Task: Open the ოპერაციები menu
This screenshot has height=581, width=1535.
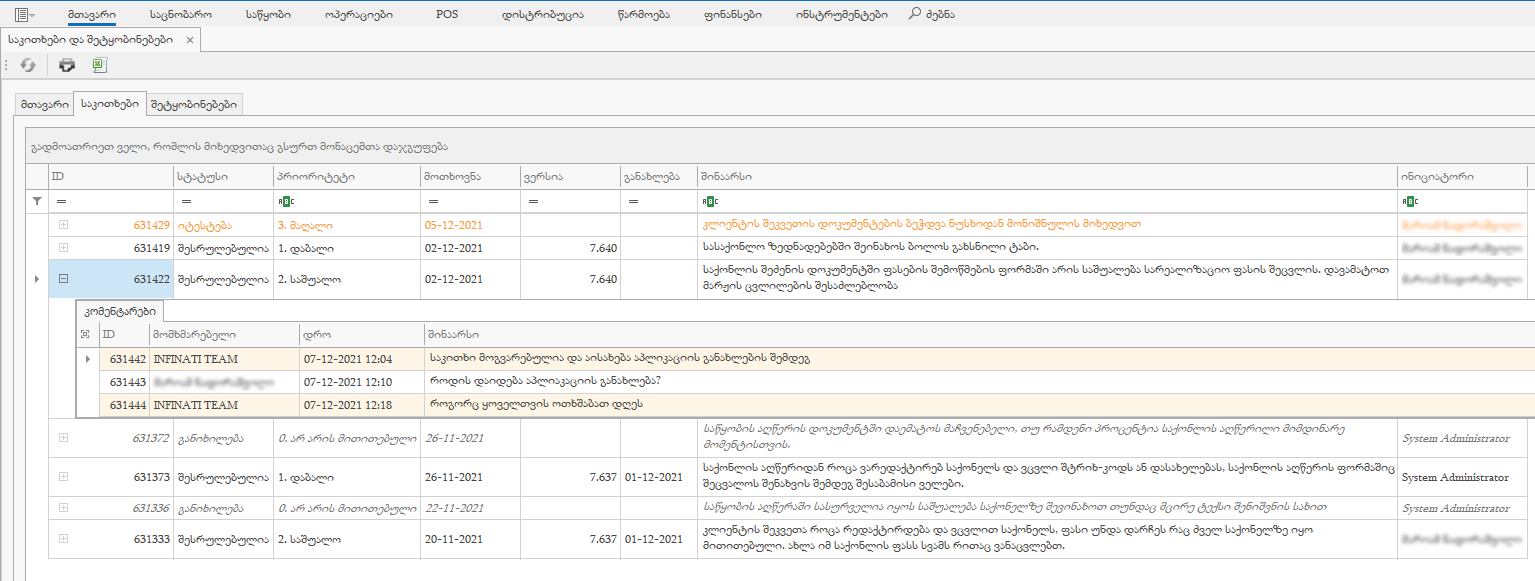Action: point(359,15)
